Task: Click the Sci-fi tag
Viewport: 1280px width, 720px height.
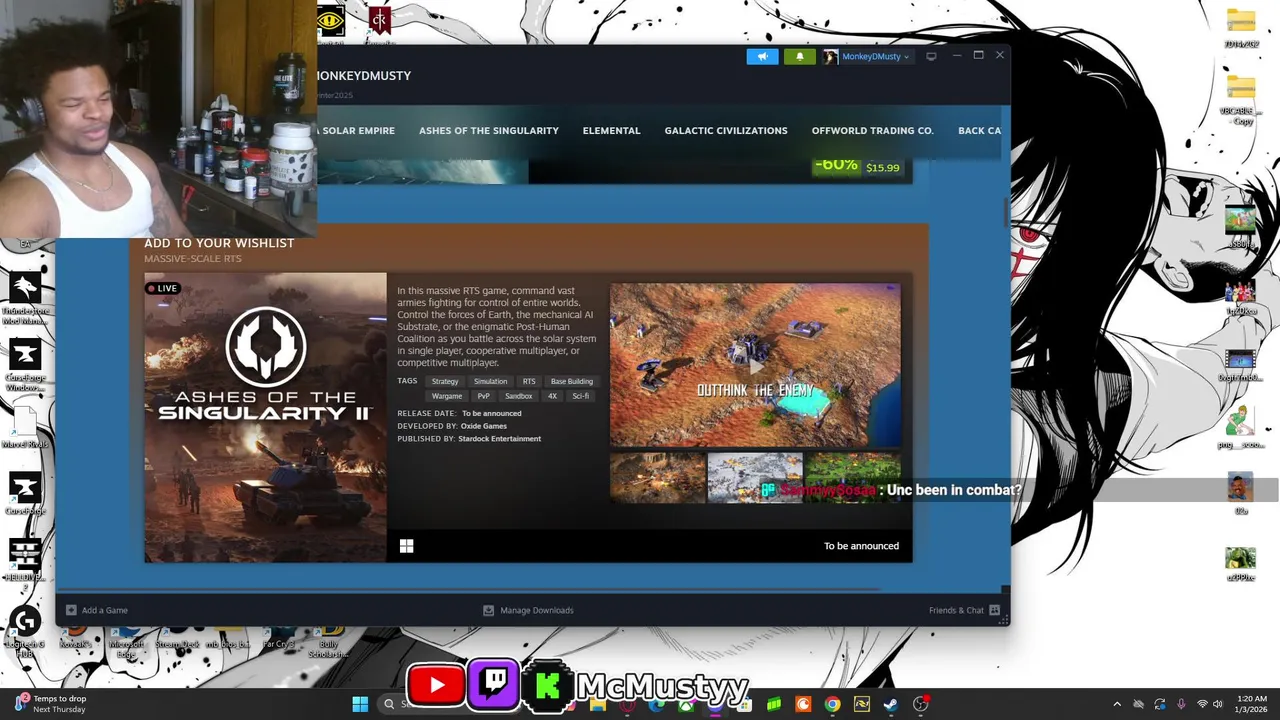Action: pos(580,396)
